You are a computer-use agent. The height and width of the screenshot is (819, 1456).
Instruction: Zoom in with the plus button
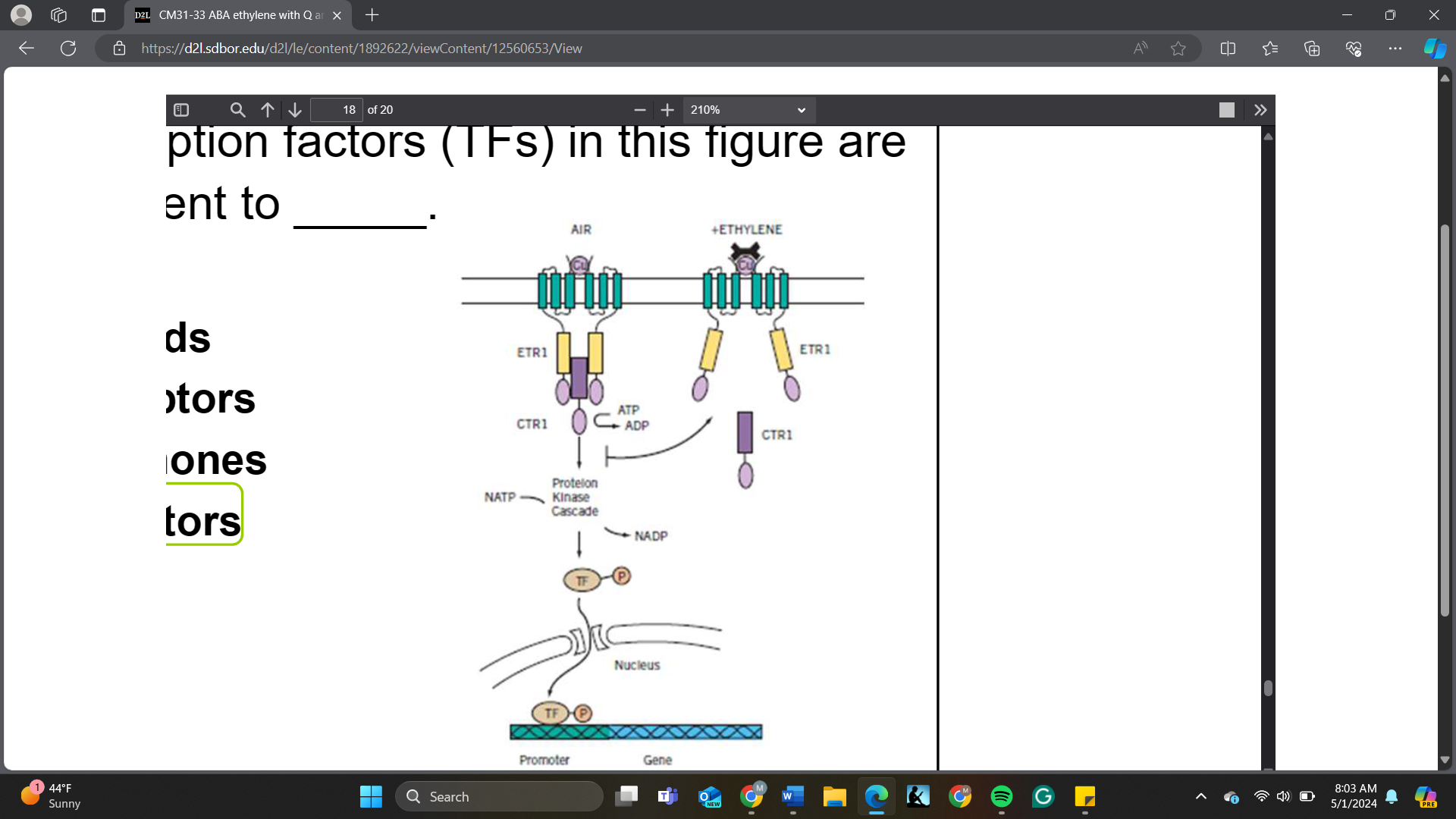coord(667,110)
